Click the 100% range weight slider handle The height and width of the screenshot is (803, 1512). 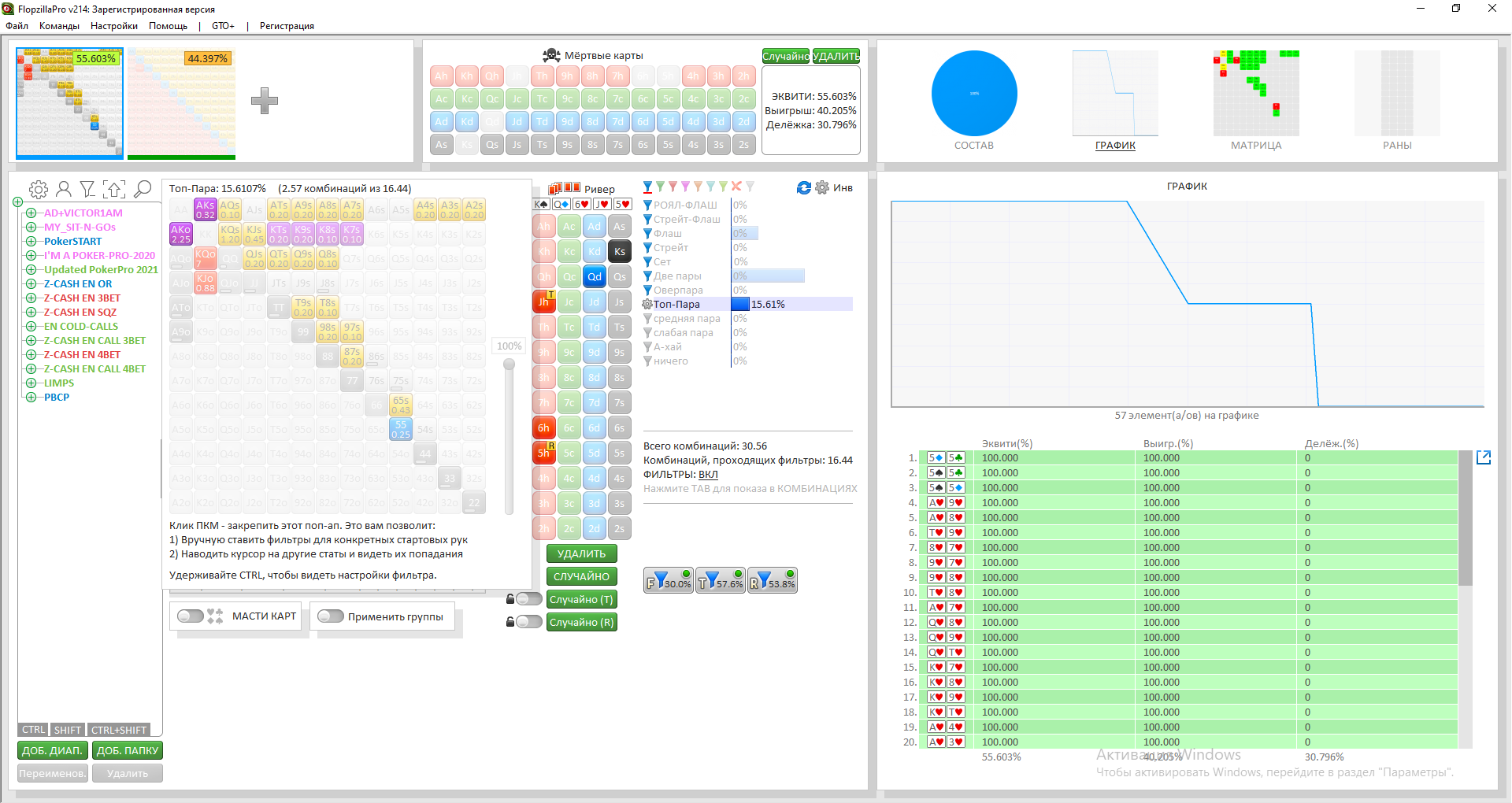[510, 364]
